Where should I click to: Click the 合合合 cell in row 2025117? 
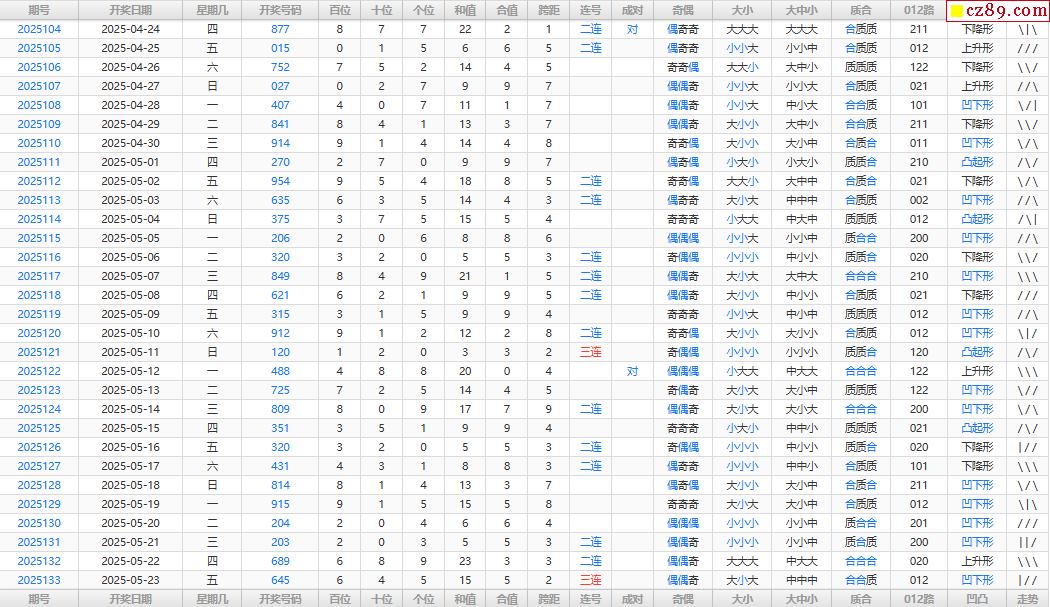[860, 276]
